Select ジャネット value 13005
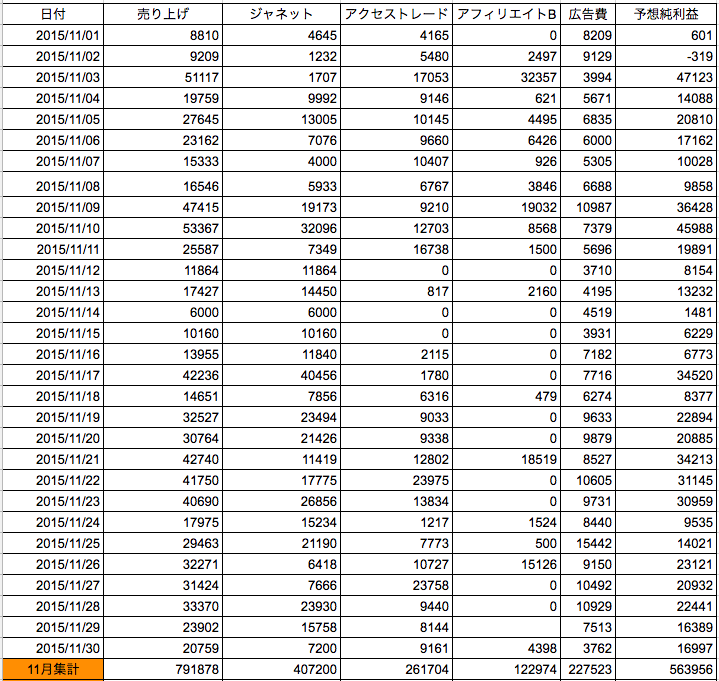This screenshot has width=719, height=681. click(x=282, y=120)
